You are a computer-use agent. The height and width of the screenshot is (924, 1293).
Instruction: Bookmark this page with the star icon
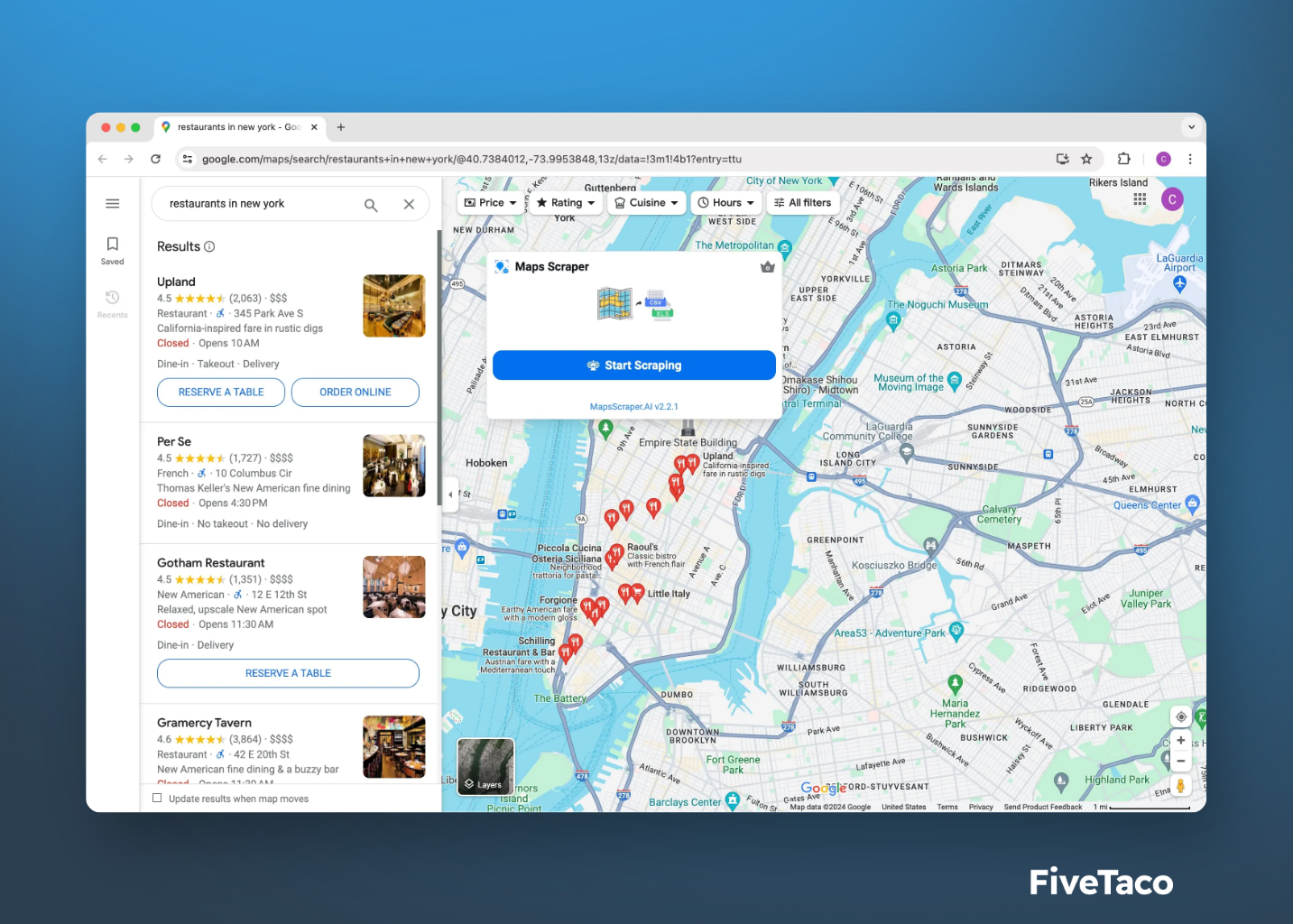[1086, 159]
